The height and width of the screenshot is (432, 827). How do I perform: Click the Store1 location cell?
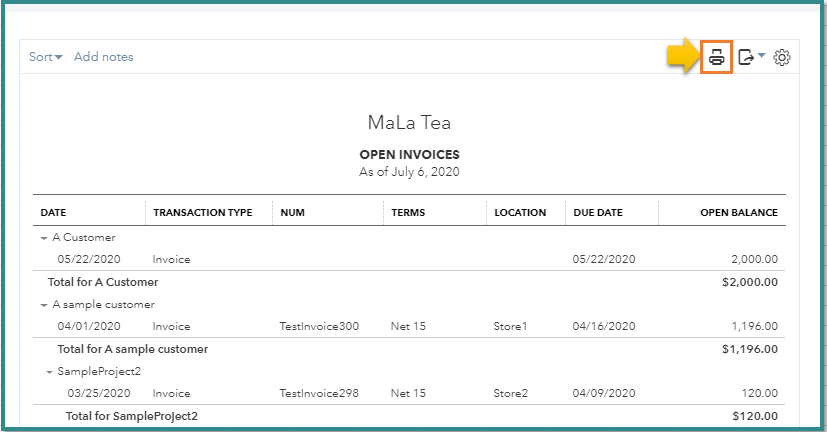[x=510, y=326]
